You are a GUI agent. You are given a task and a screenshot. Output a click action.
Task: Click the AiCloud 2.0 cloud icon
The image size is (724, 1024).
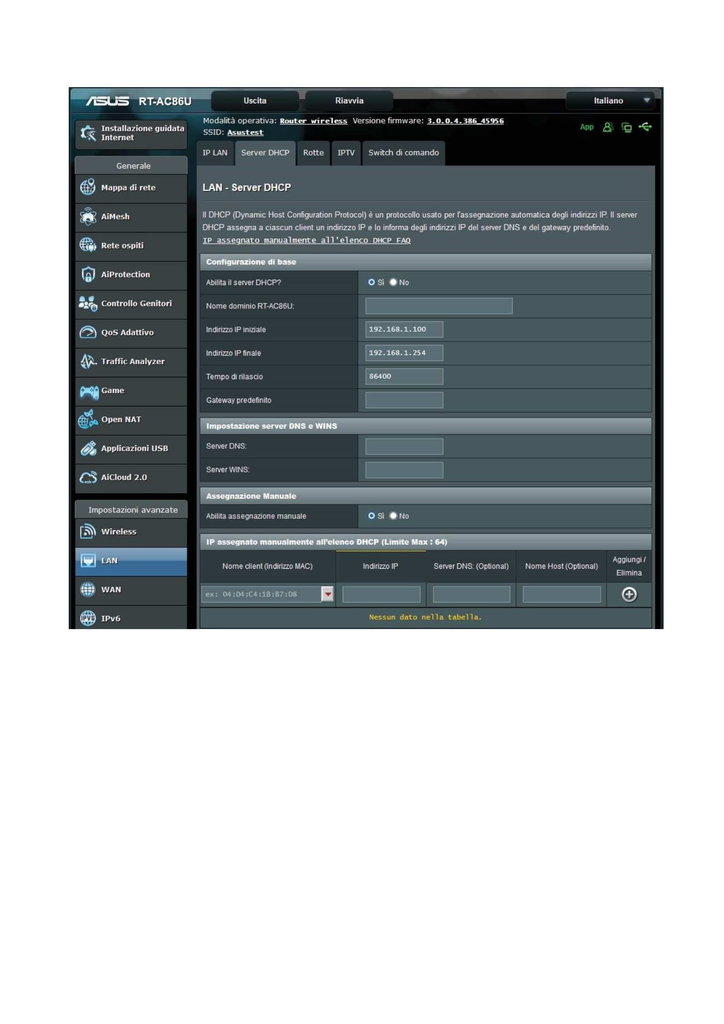point(87,477)
